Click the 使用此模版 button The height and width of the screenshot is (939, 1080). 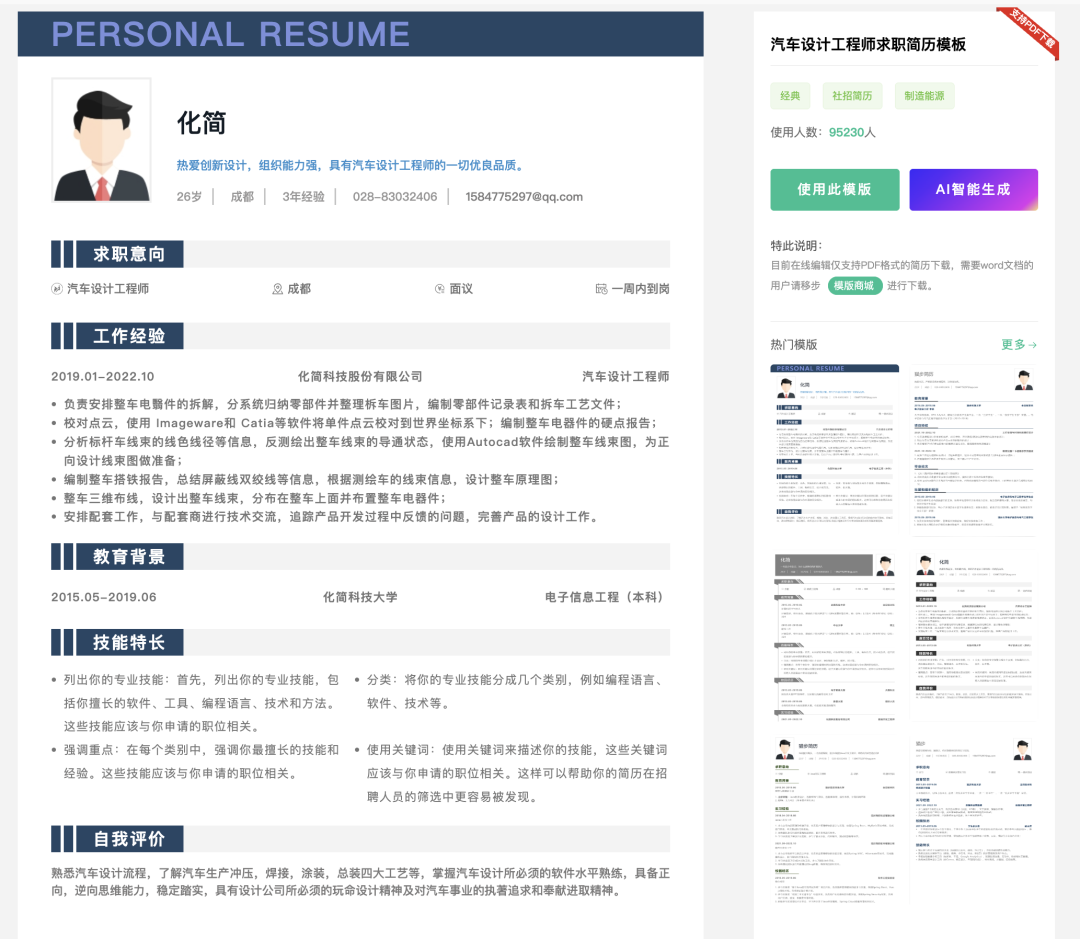coord(835,190)
